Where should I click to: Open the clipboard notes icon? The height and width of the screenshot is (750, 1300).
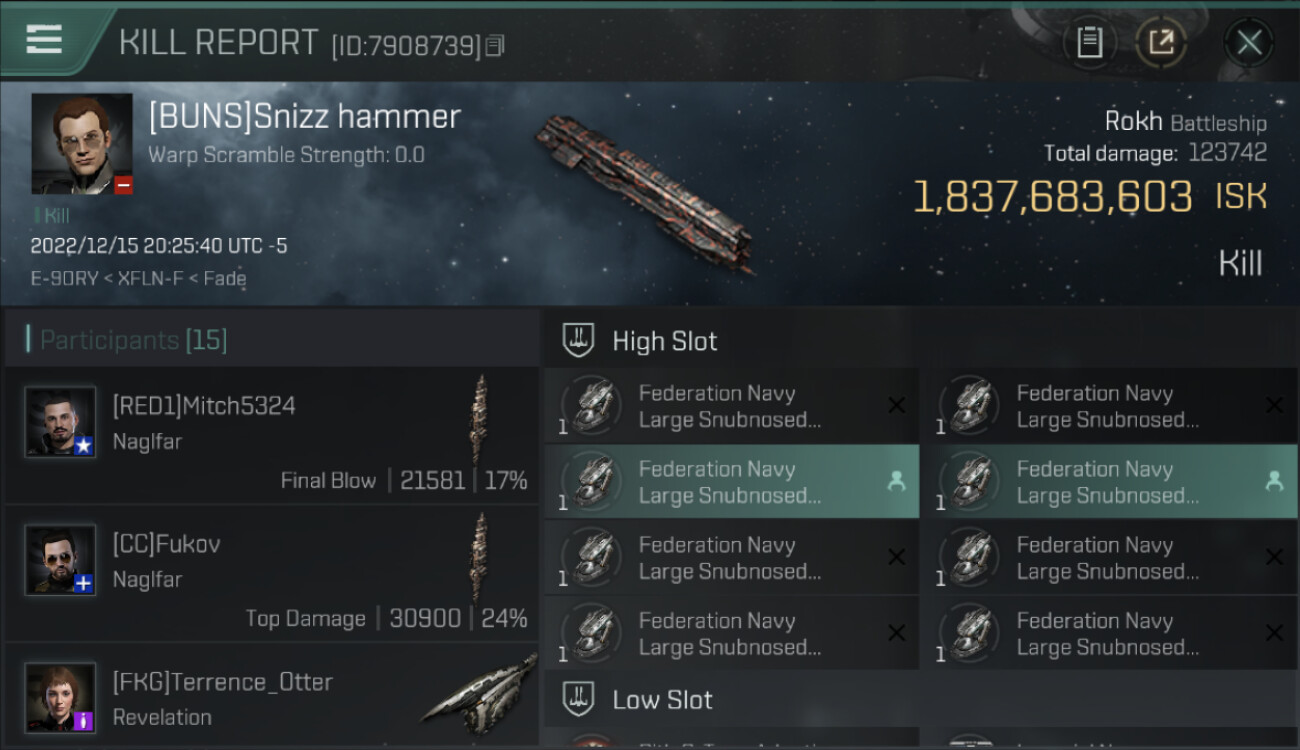coord(1089,42)
